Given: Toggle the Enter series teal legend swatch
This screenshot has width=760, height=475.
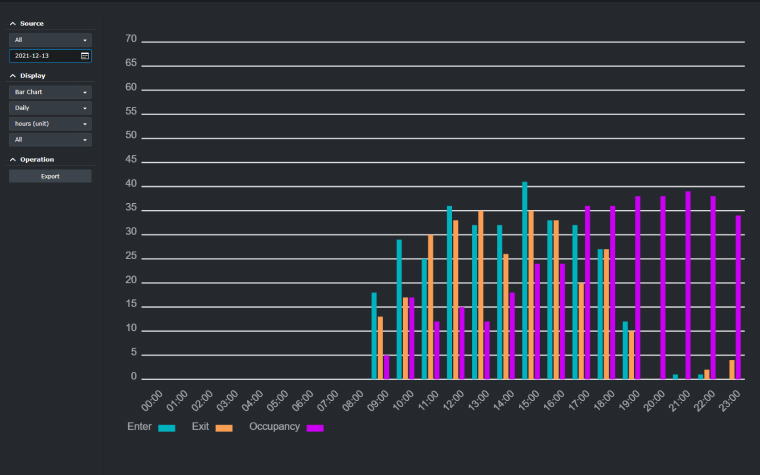Looking at the screenshot, I should (167, 428).
